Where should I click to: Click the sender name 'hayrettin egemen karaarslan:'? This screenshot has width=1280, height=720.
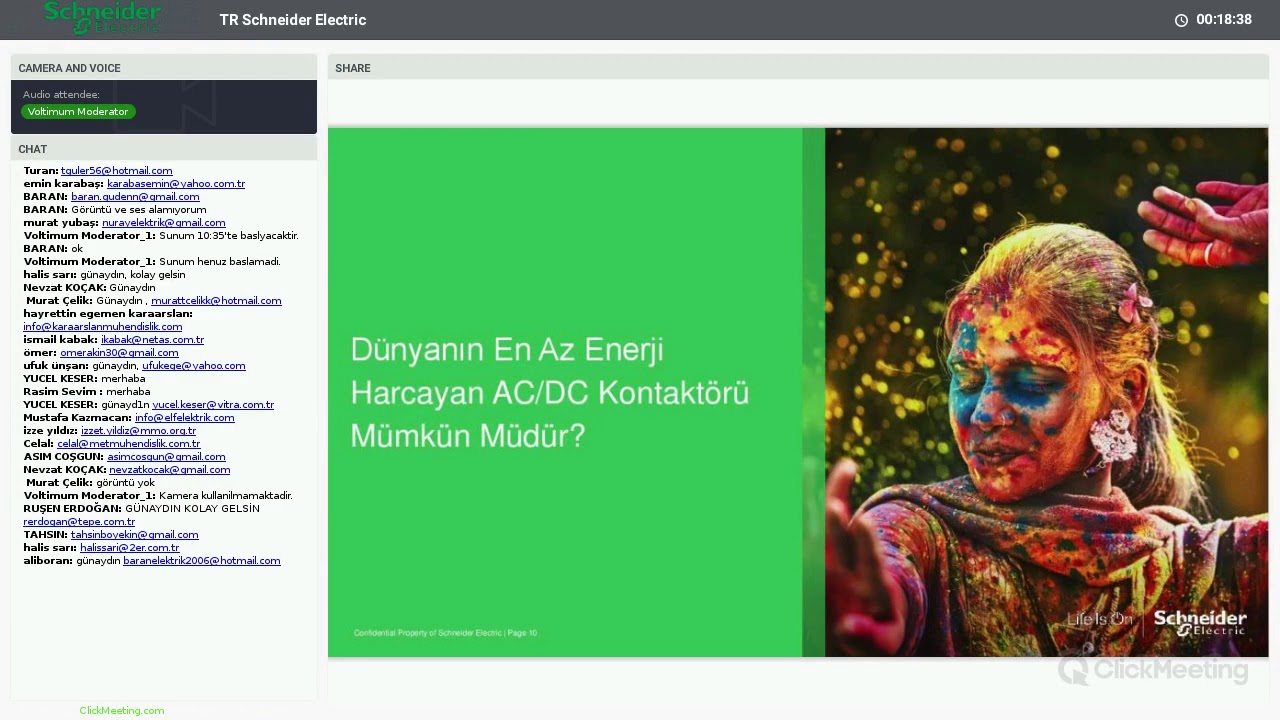click(108, 314)
